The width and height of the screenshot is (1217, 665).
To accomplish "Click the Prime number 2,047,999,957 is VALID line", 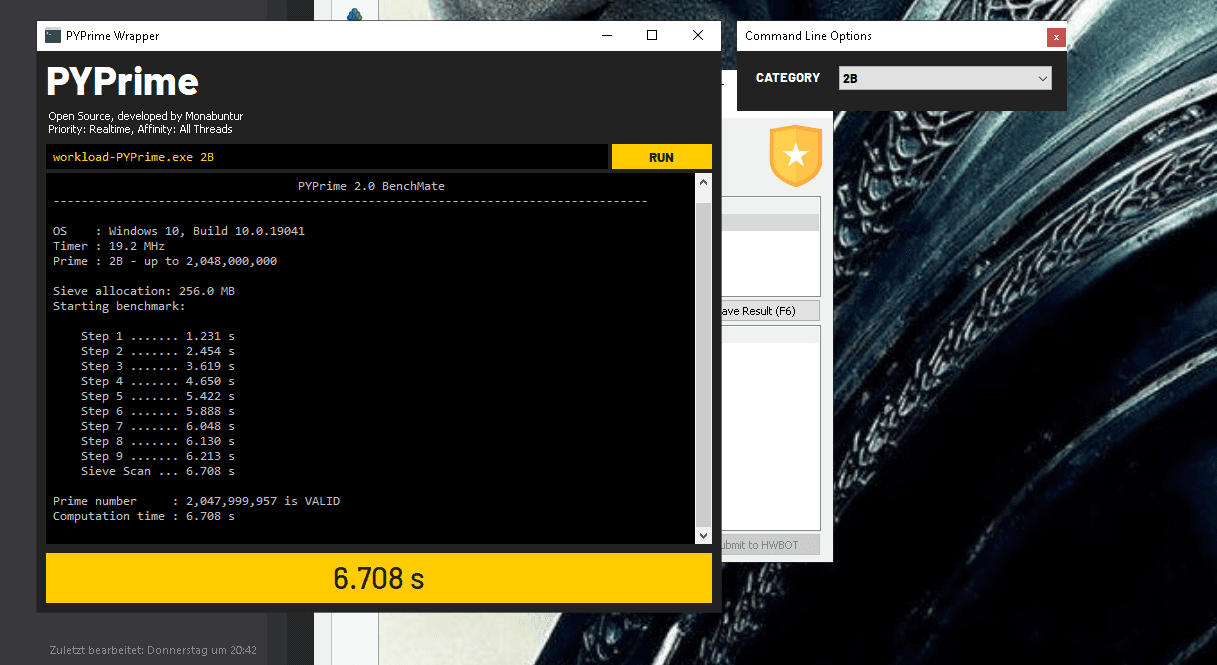I will click(196, 501).
